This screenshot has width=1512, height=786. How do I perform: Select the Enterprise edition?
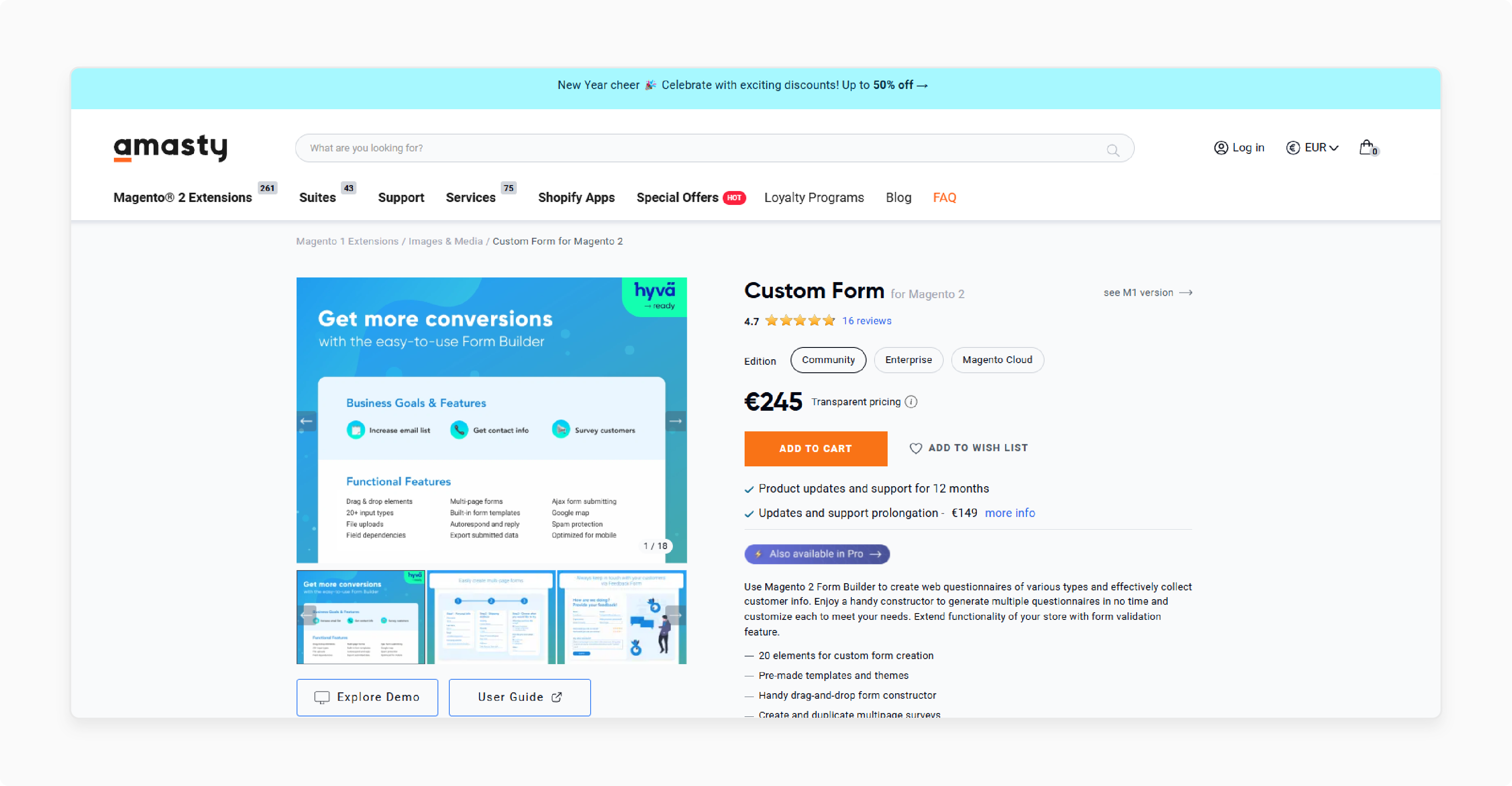(x=909, y=360)
